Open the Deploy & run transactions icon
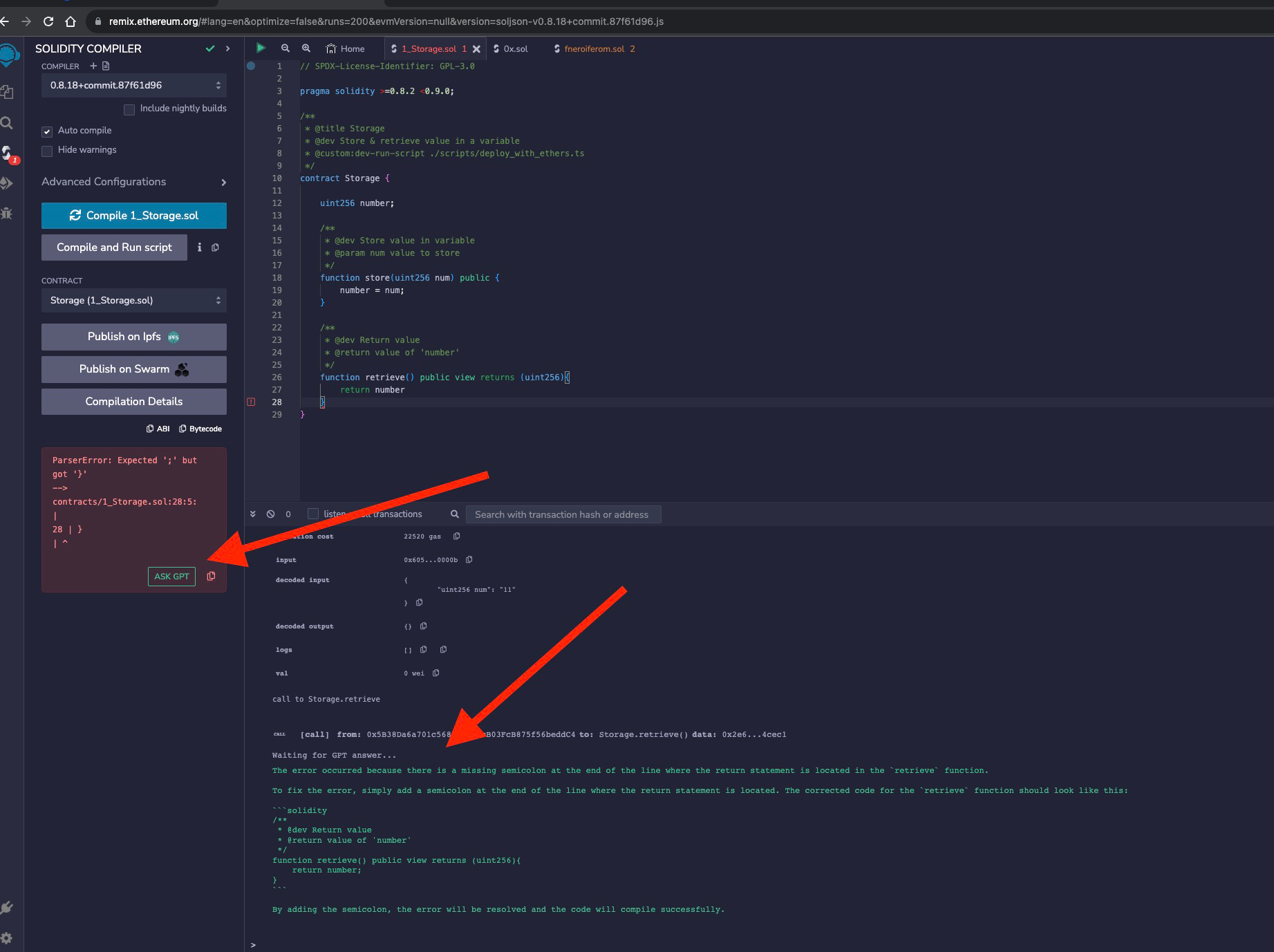Screen dimensions: 1274x952 7,183
